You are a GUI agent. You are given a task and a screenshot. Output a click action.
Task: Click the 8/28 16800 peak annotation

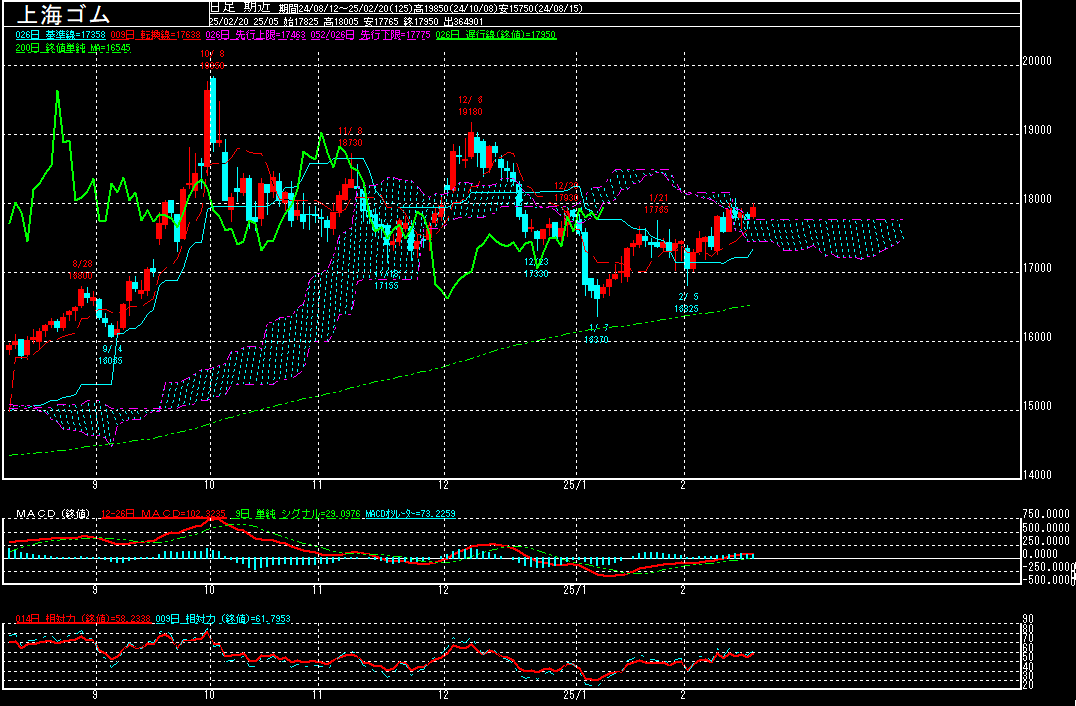point(80,270)
